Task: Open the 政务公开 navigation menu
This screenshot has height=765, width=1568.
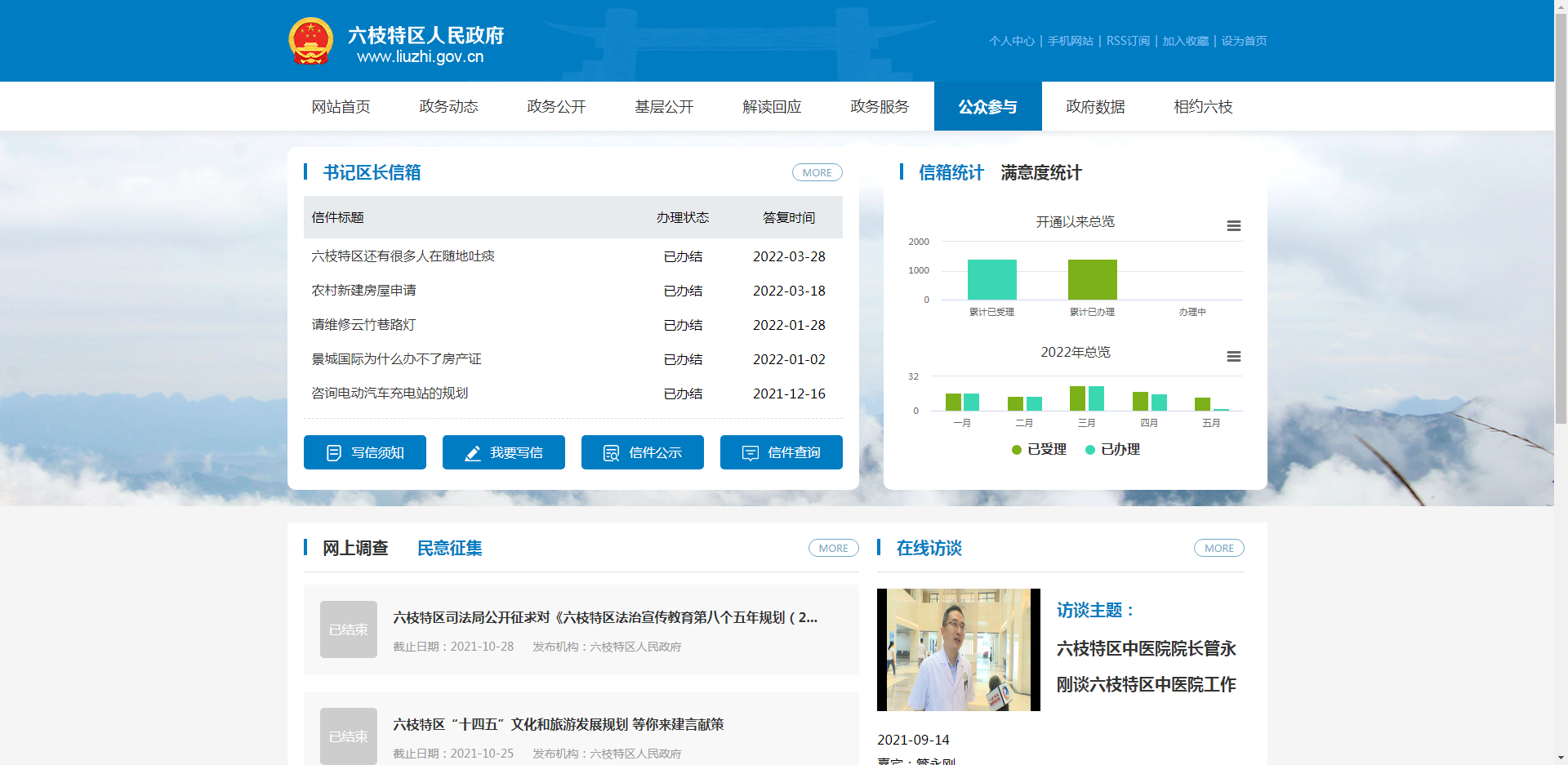Action: click(556, 107)
